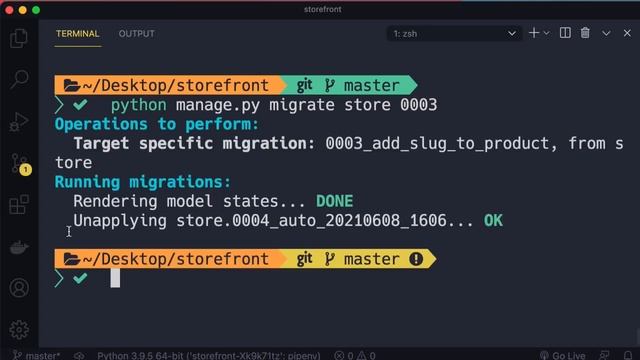The width and height of the screenshot is (640, 360).
Task: Click '0003_add_slug_to_product' migration name
Action: (x=437, y=143)
